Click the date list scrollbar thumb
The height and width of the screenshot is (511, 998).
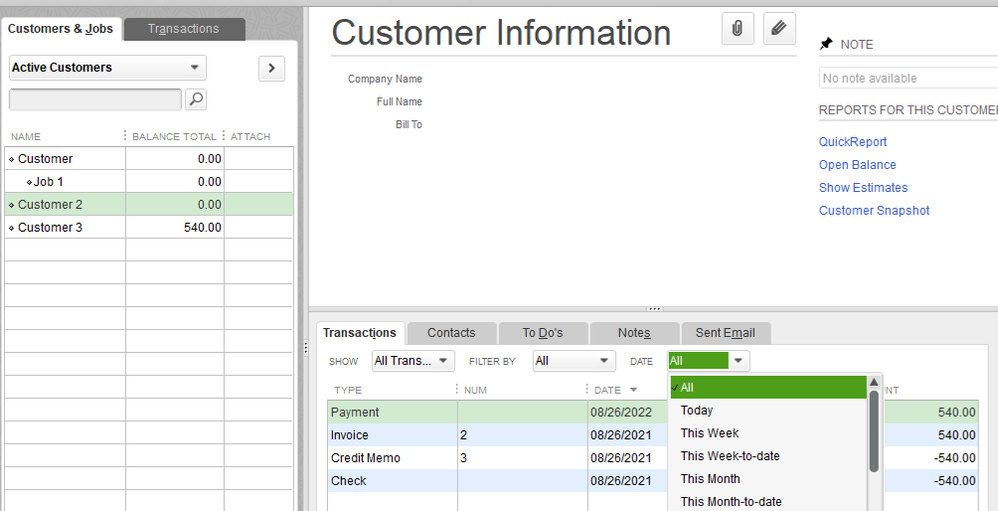[874, 431]
